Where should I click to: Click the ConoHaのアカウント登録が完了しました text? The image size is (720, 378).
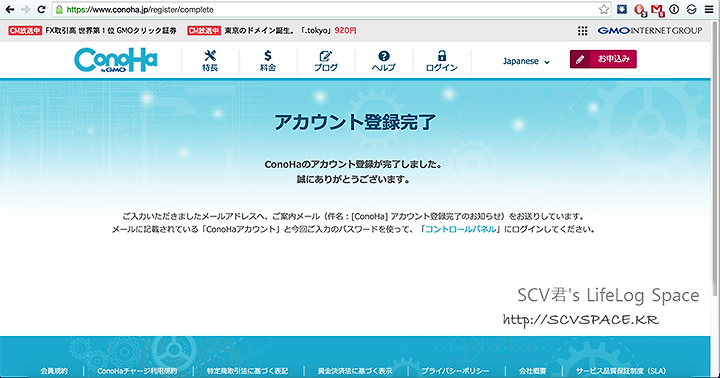[353, 164]
